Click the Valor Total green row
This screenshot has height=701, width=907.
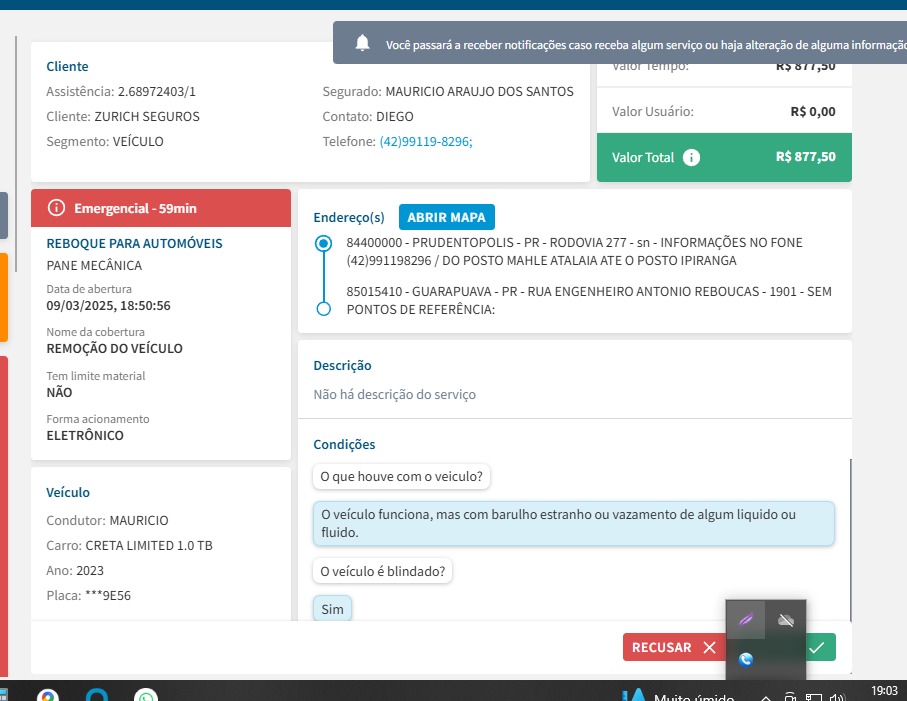[x=724, y=157]
